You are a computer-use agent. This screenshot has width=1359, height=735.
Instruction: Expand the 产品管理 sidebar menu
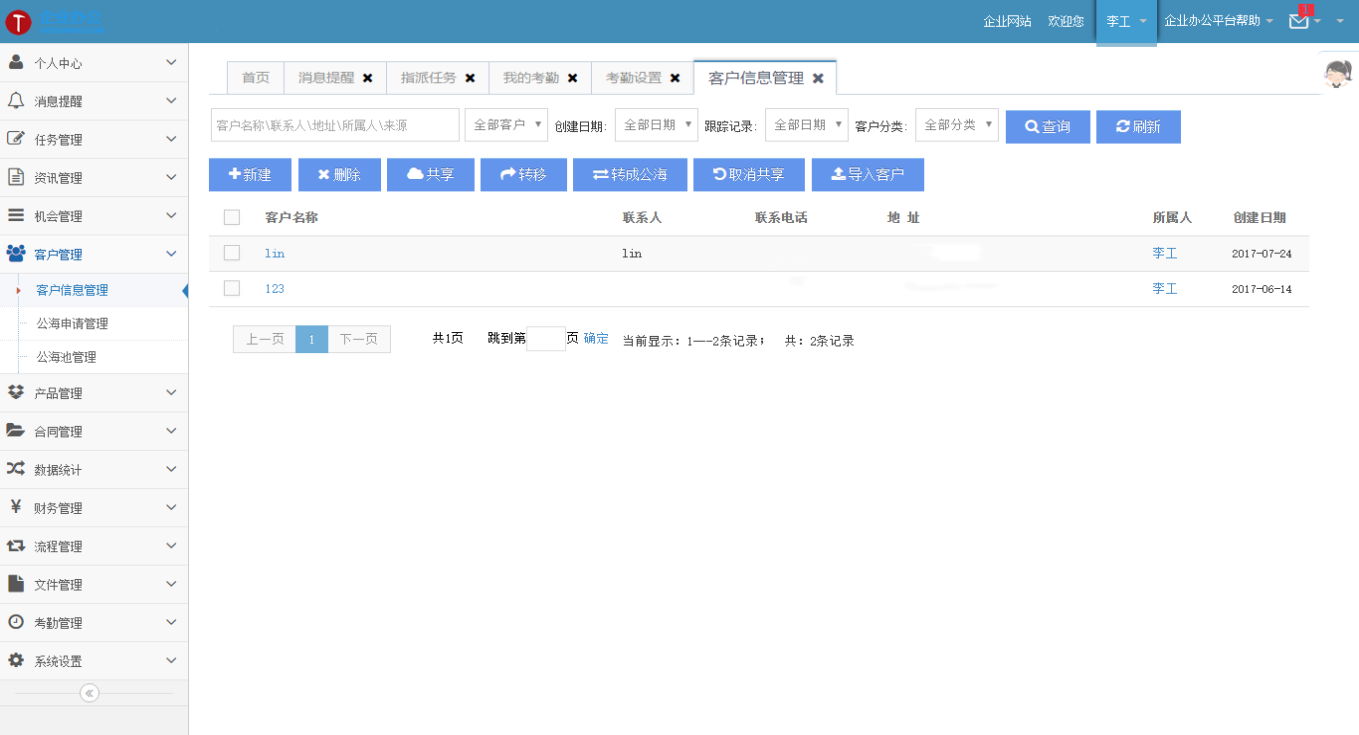pyautogui.click(x=93, y=393)
